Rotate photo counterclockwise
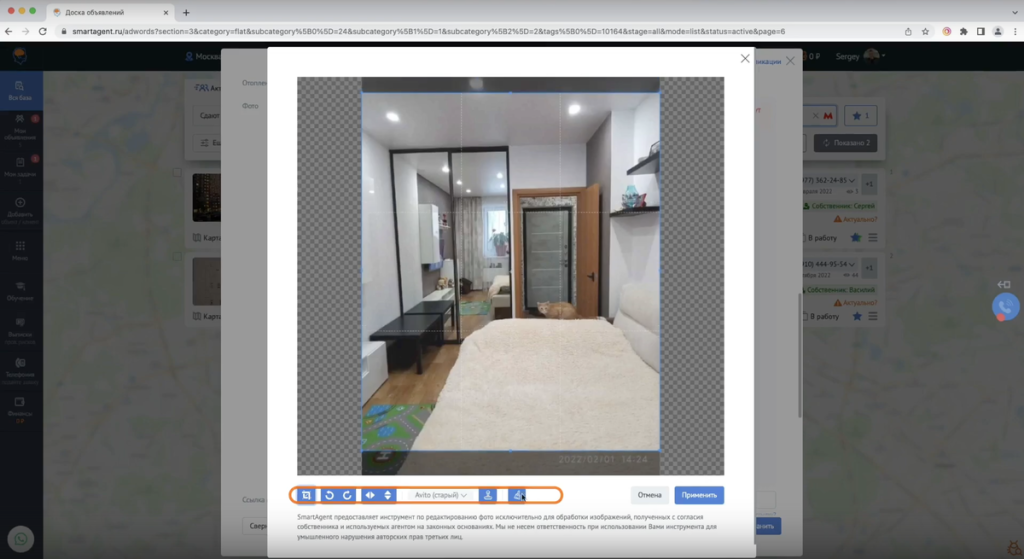1024x559 pixels. click(x=329, y=495)
